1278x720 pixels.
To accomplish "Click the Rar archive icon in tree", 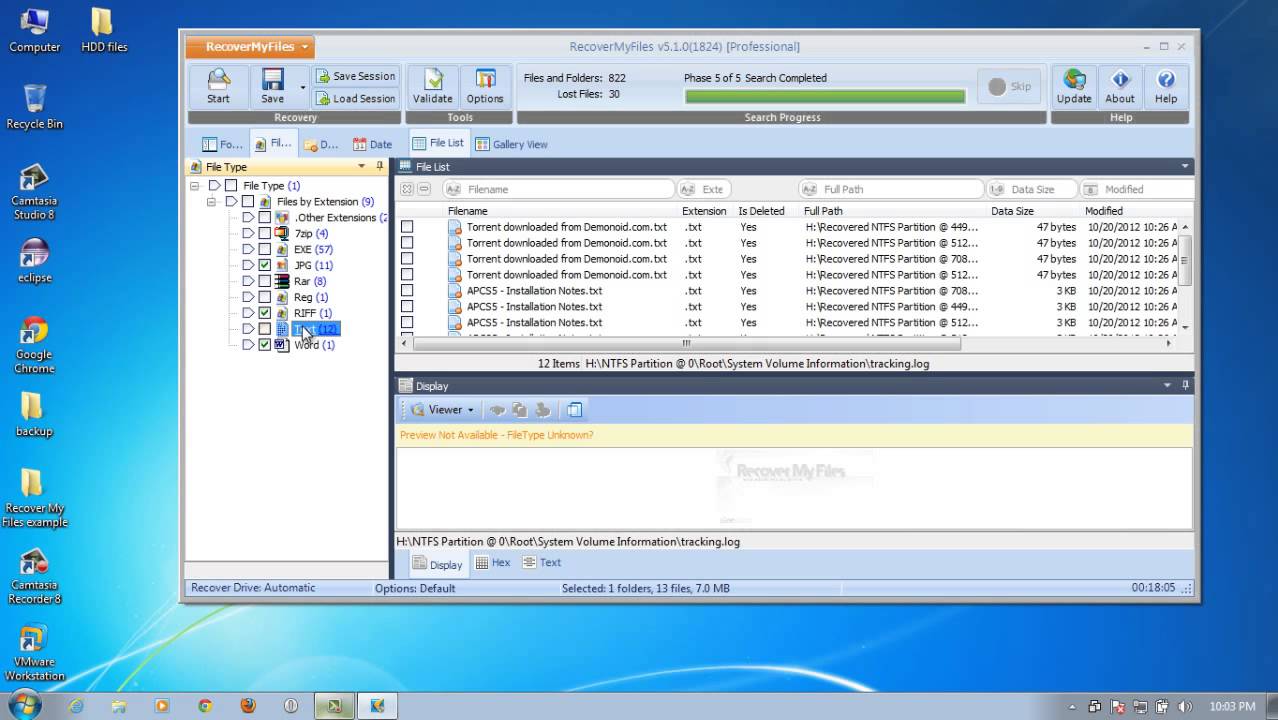I will point(282,281).
